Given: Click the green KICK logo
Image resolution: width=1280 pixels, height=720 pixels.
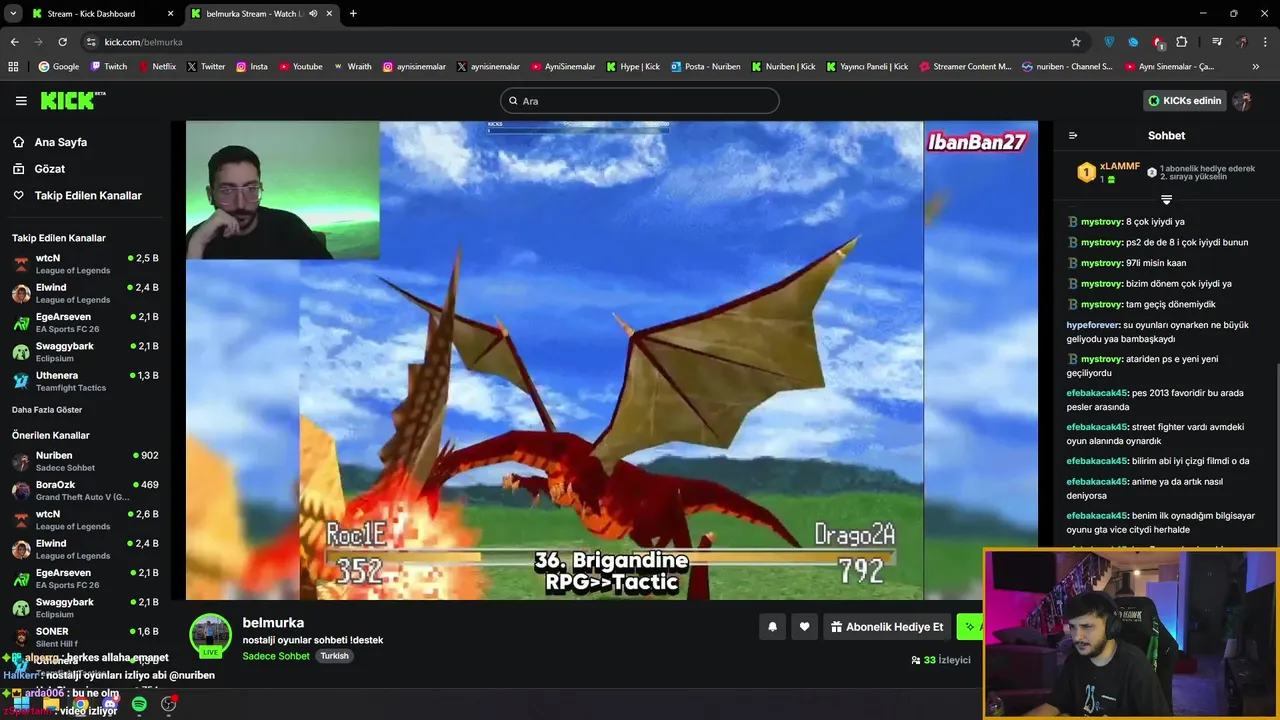Looking at the screenshot, I should (72, 100).
